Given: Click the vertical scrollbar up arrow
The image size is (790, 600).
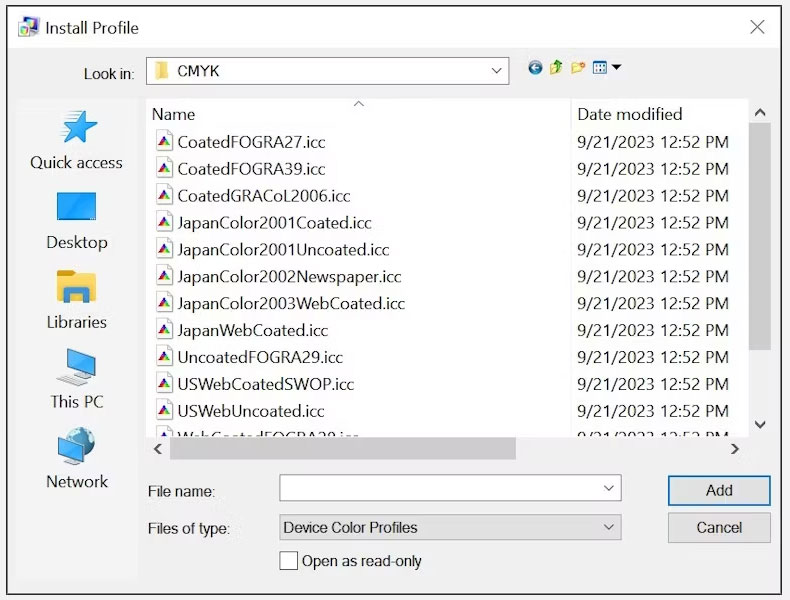Looking at the screenshot, I should click(x=760, y=113).
